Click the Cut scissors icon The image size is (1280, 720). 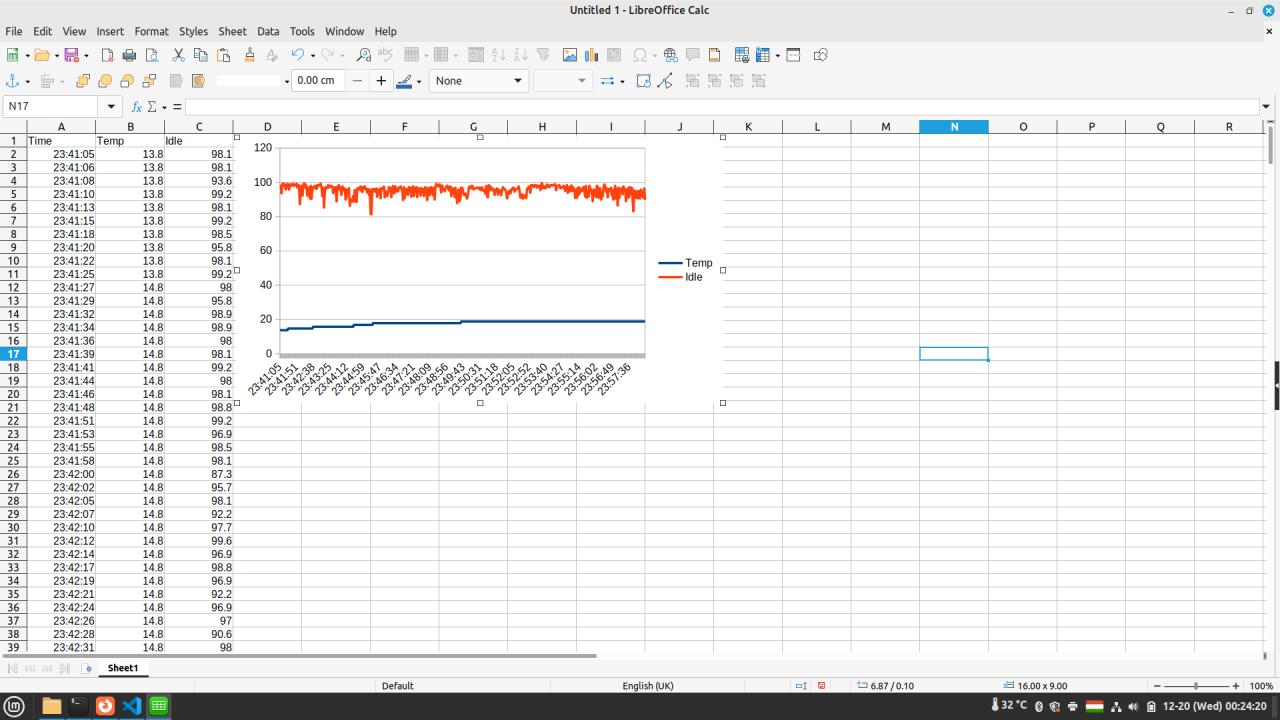coord(178,55)
